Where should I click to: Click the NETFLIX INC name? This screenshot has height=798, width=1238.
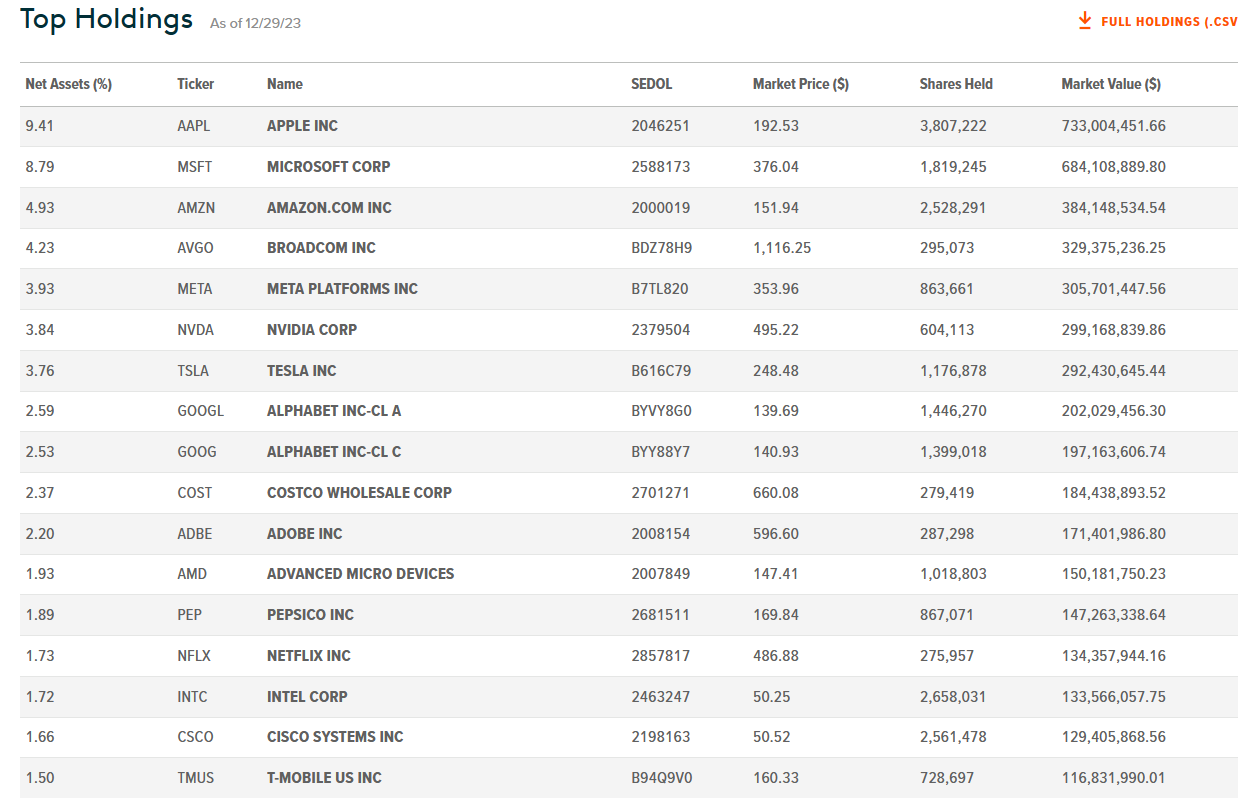click(x=308, y=656)
